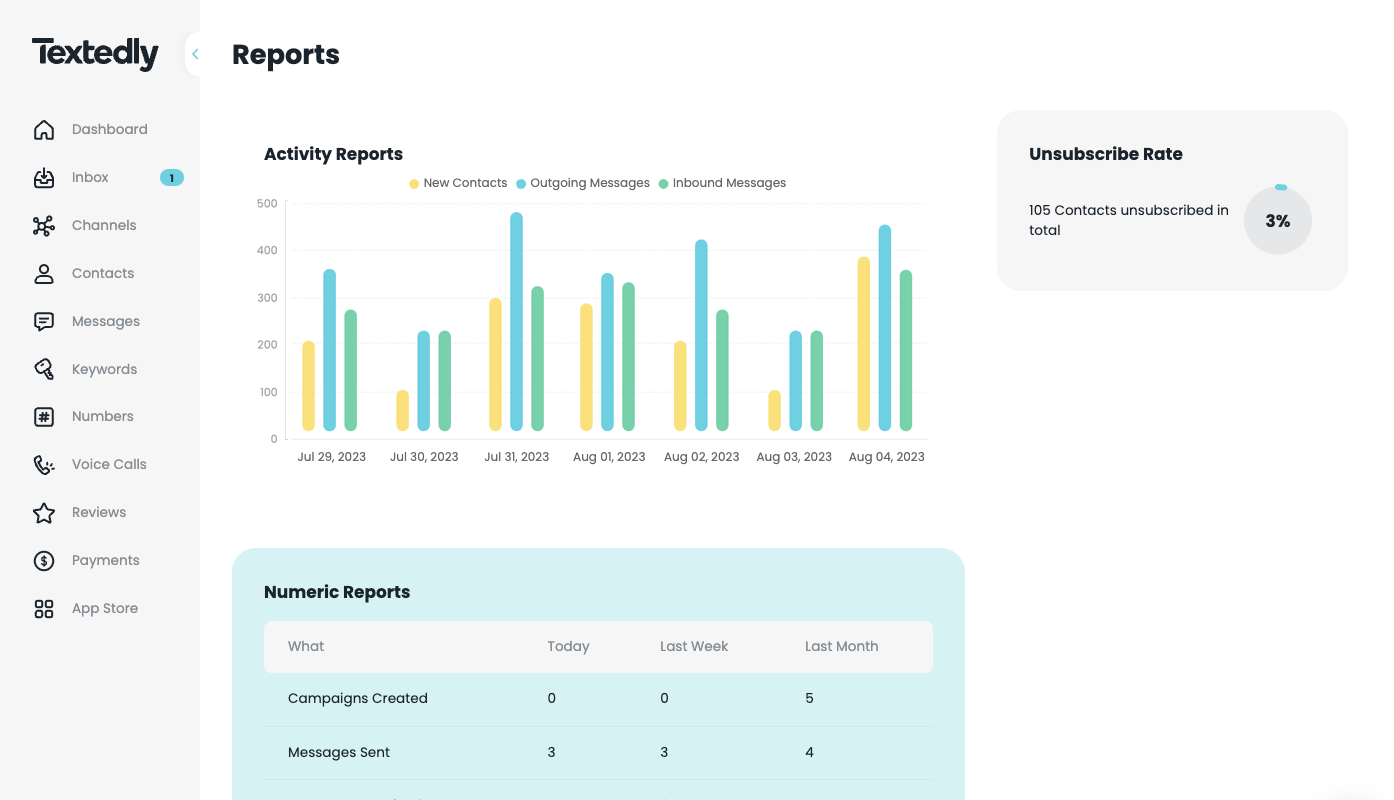Click the yellow New Contacts bar for Aug 04, 2023

(864, 344)
